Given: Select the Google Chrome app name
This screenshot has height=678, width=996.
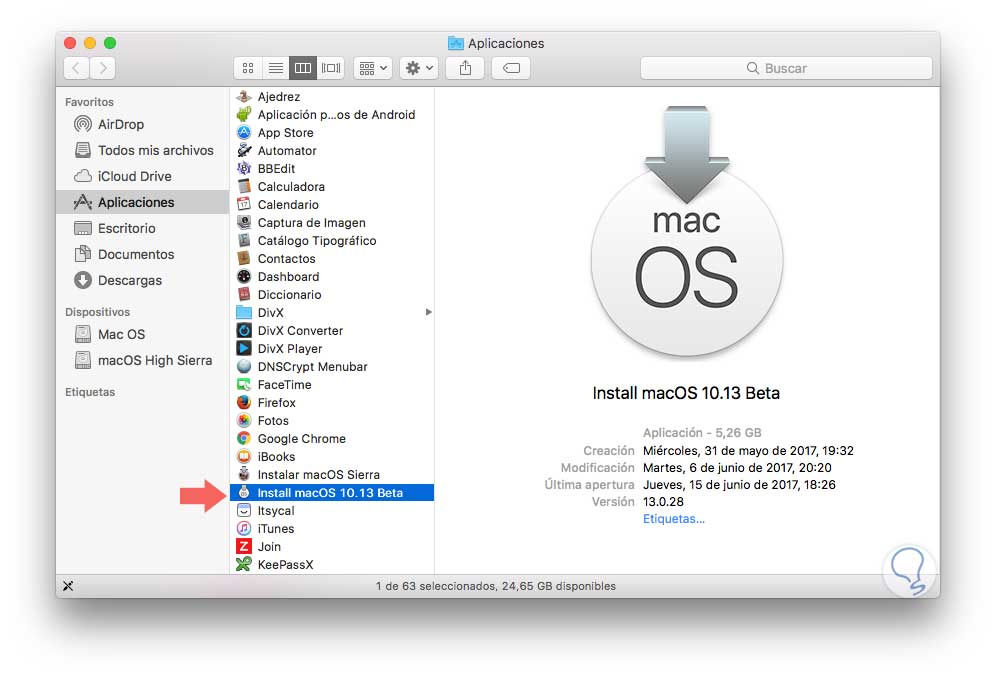Looking at the screenshot, I should coord(302,438).
